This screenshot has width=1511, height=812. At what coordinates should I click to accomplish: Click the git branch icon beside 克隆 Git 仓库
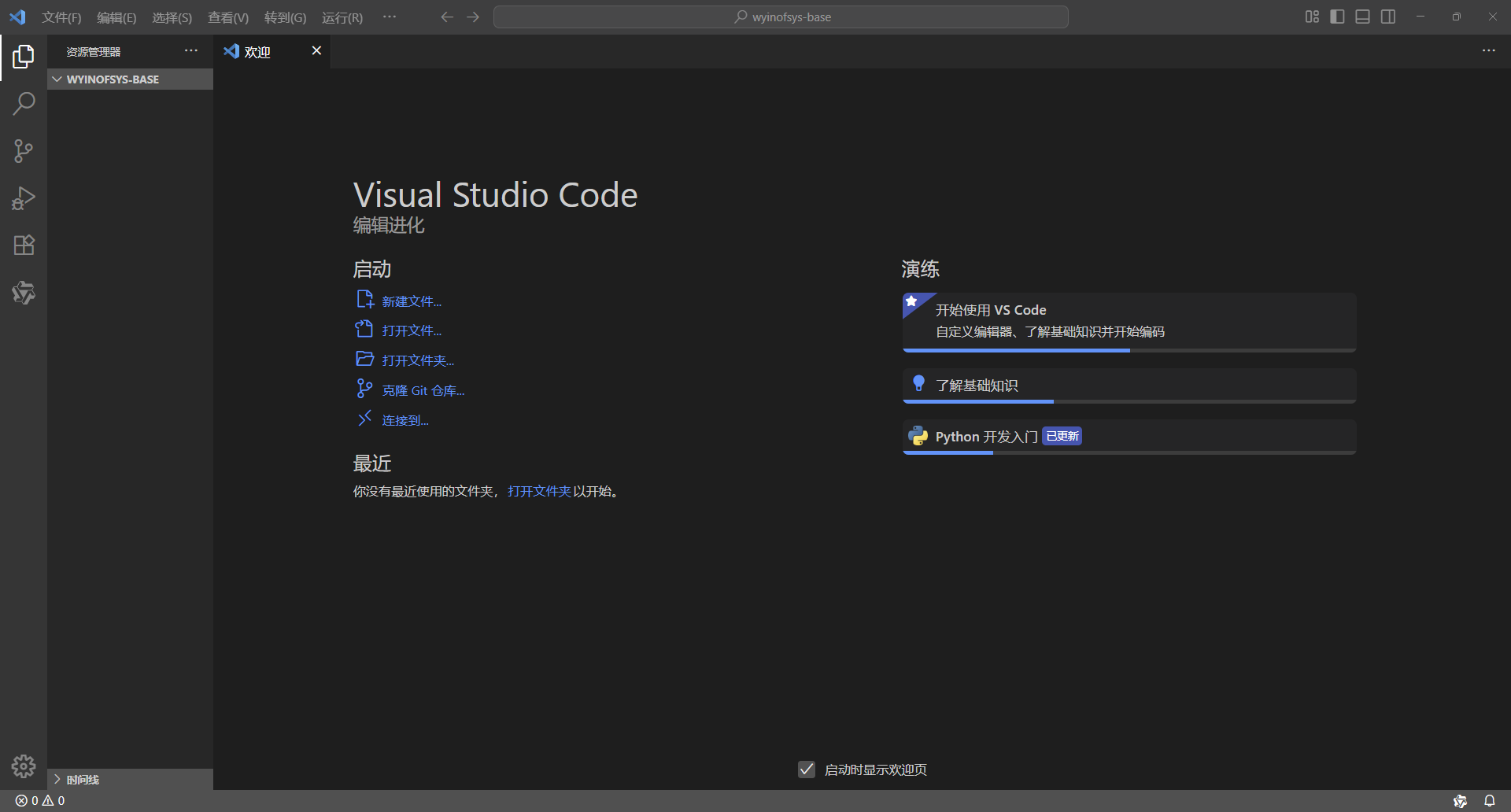click(364, 388)
